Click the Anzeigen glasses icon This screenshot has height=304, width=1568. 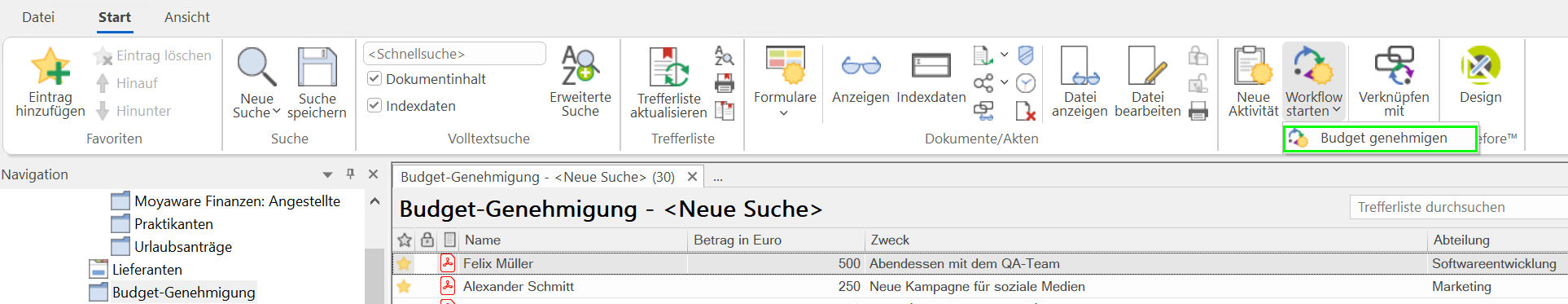click(861, 66)
